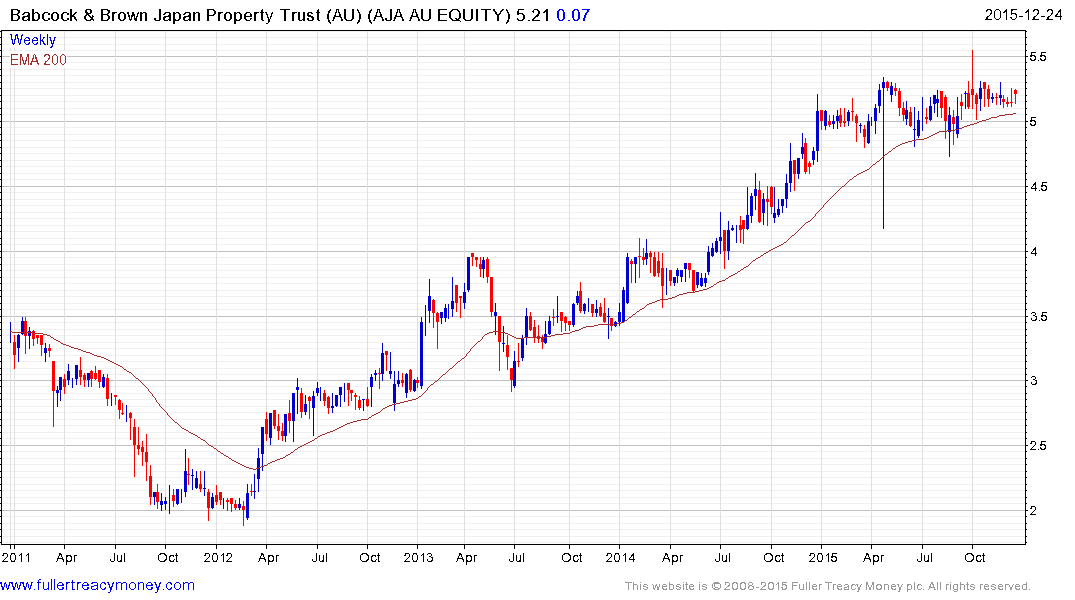The height and width of the screenshot is (600, 1075).
Task: Click the 2011 label on the time axis
Action: (16, 556)
